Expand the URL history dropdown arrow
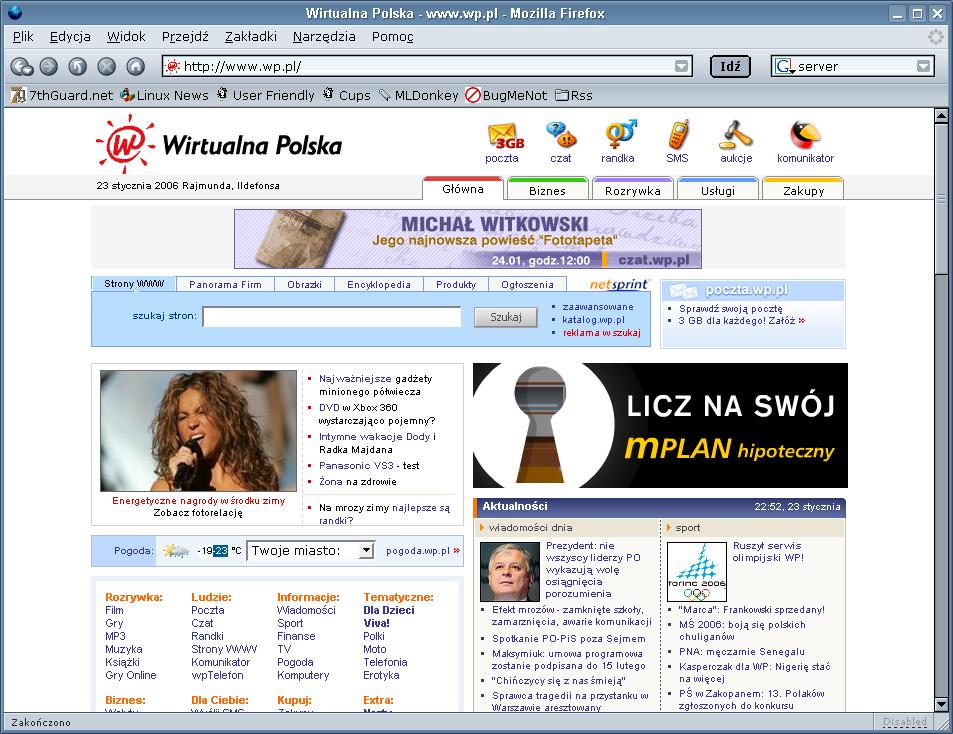 [681, 67]
